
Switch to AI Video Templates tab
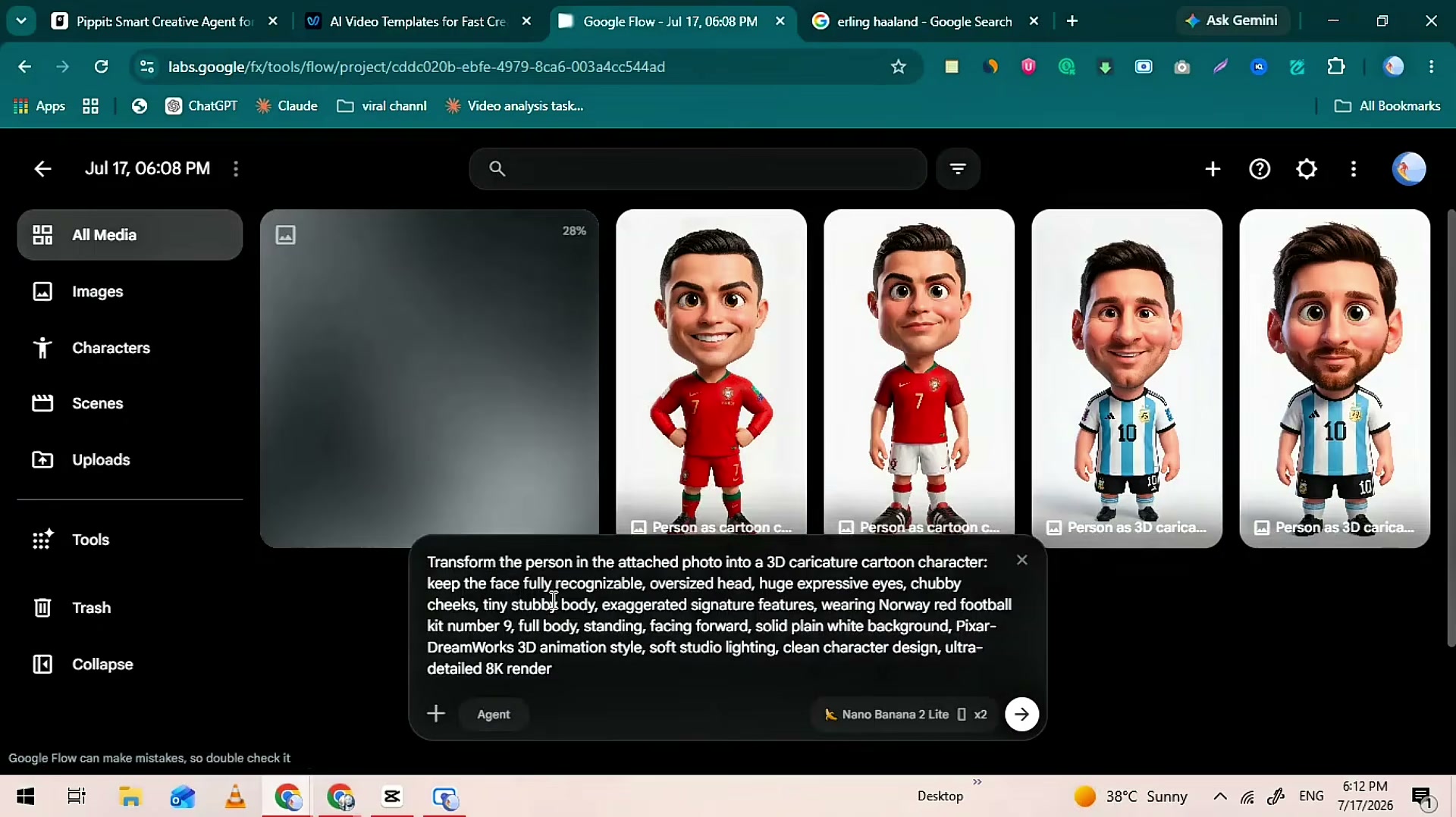(x=417, y=21)
